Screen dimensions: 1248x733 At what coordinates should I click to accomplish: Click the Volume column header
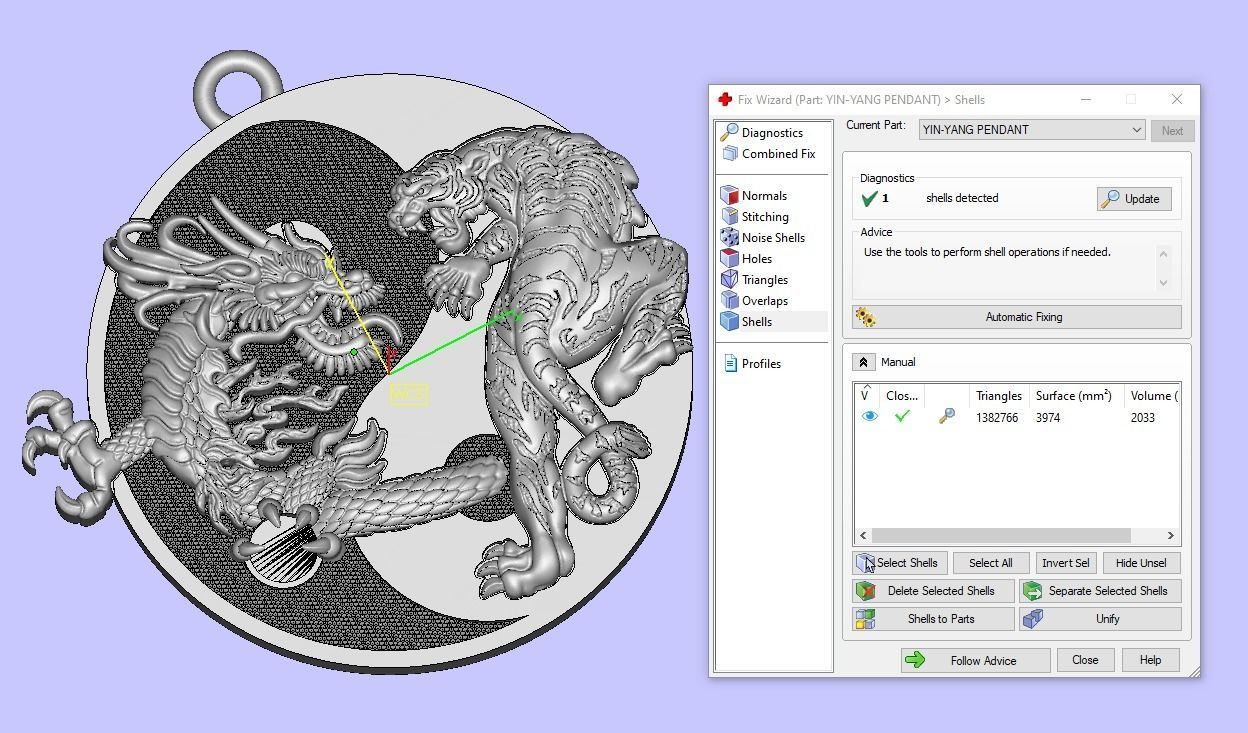pyautogui.click(x=1152, y=396)
